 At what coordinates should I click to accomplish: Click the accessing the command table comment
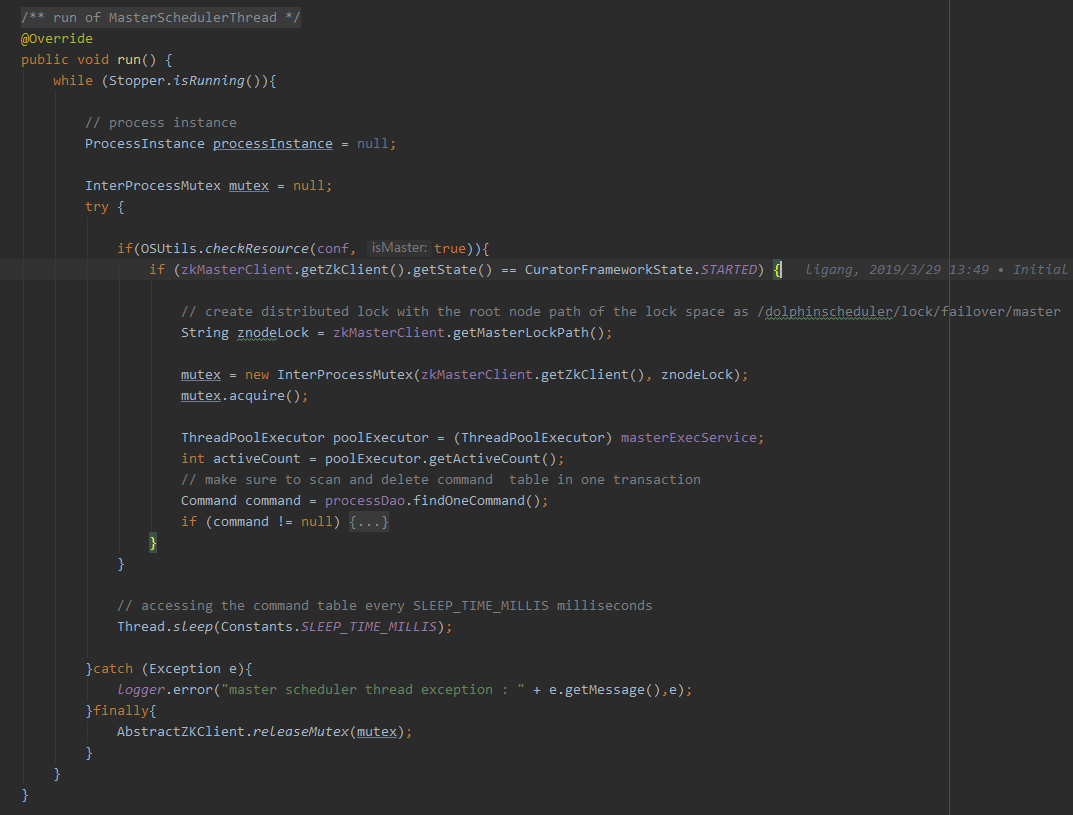[x=385, y=606]
